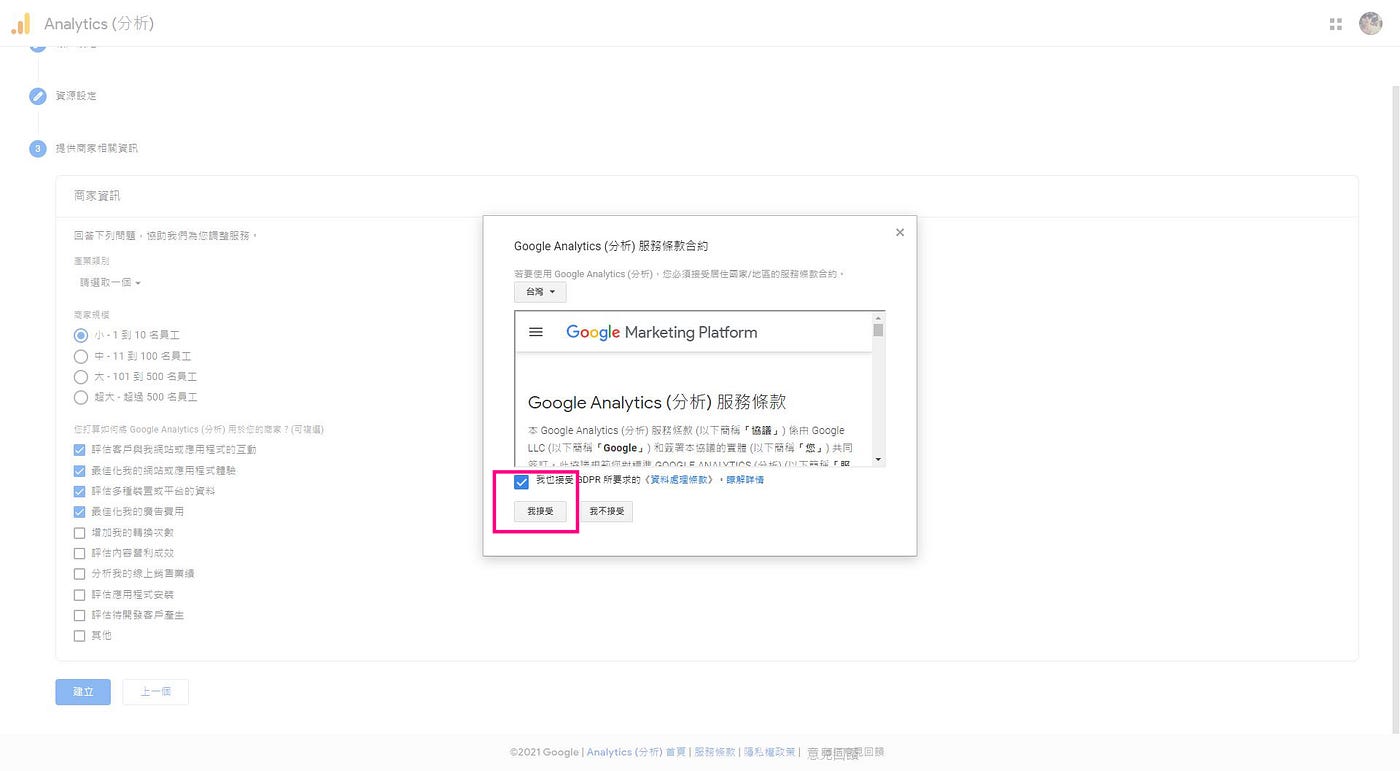The image size is (1400, 771).
Task: Check 評估內容營利成效
Action: [x=80, y=553]
